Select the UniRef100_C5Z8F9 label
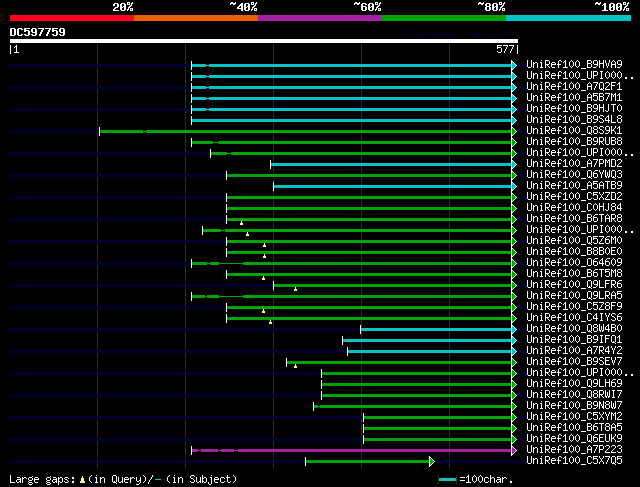The image size is (640, 487). [x=574, y=307]
